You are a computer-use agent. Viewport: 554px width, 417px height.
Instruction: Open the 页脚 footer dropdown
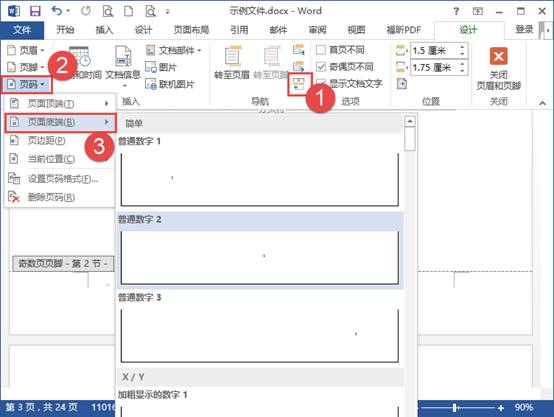(26, 67)
